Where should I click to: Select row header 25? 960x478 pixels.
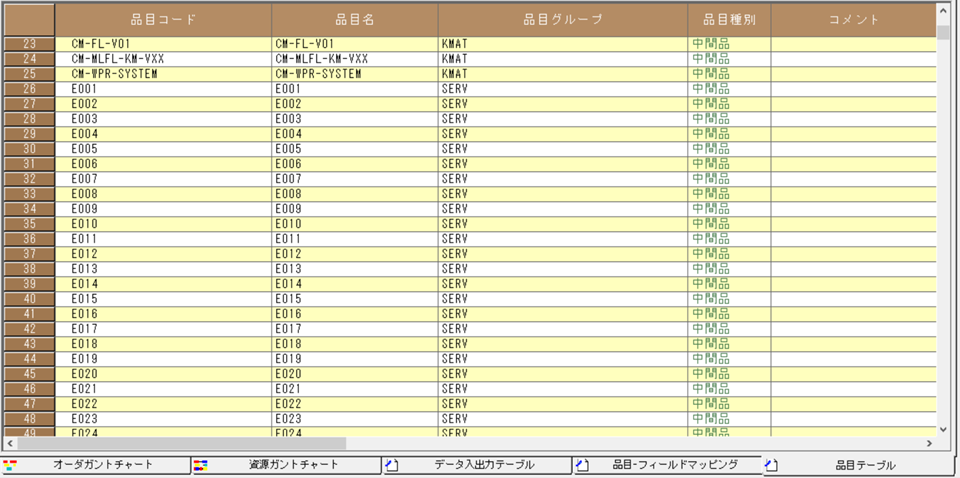pos(29,74)
